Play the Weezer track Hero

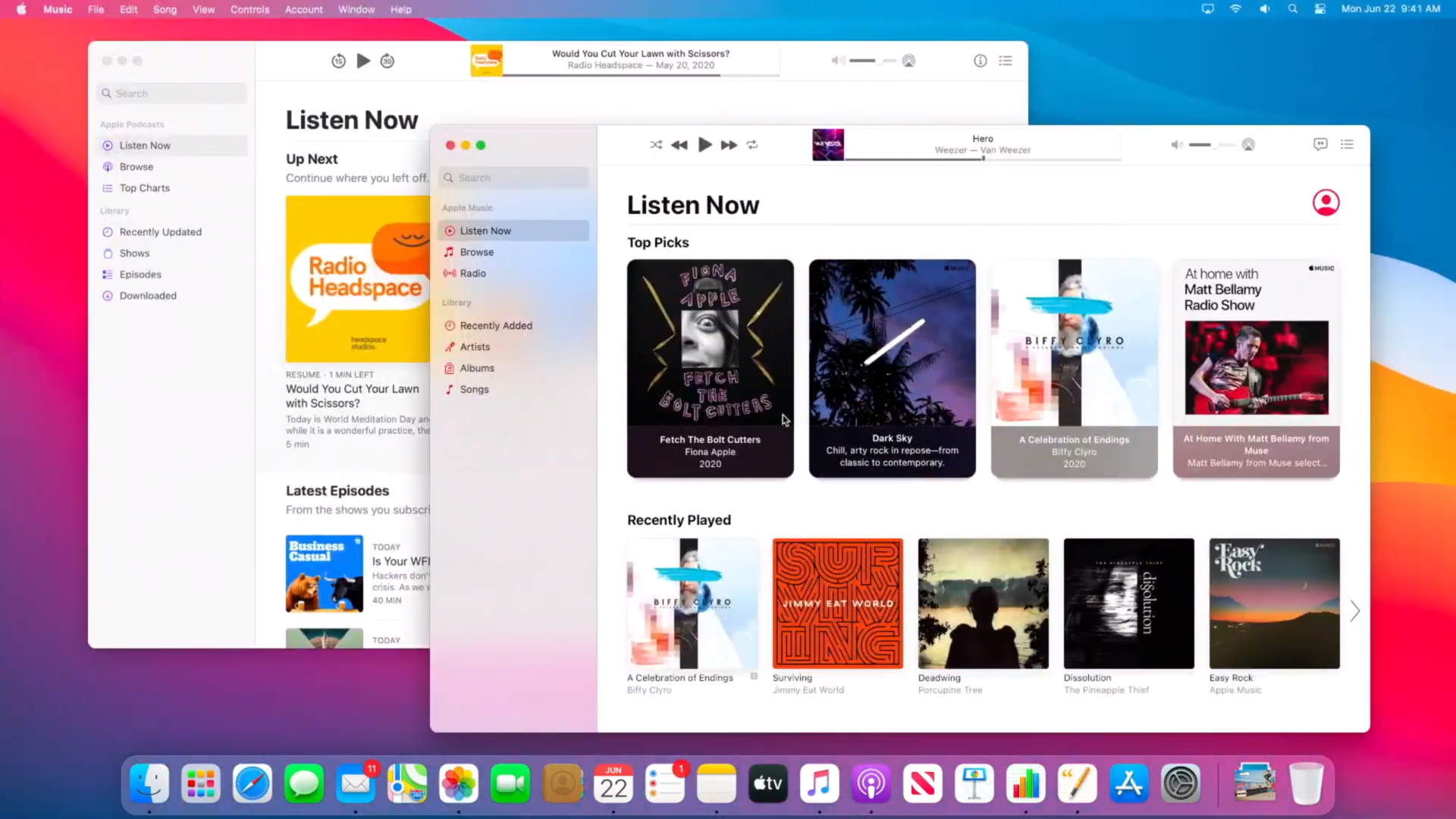(704, 145)
